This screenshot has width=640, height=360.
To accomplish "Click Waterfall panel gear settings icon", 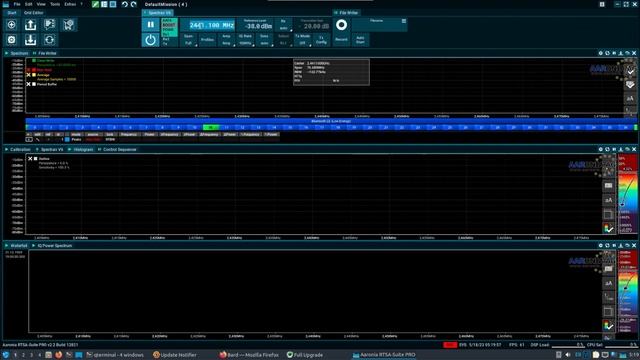I will click(x=600, y=246).
